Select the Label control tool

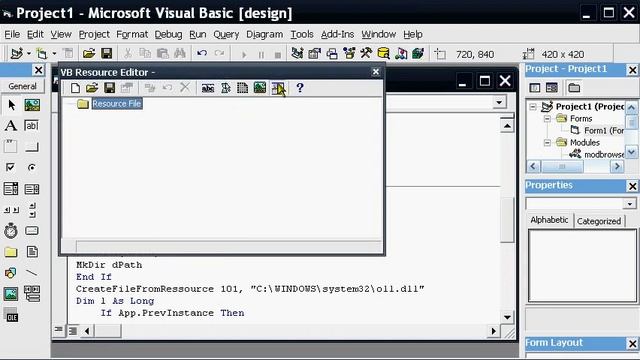point(11,125)
